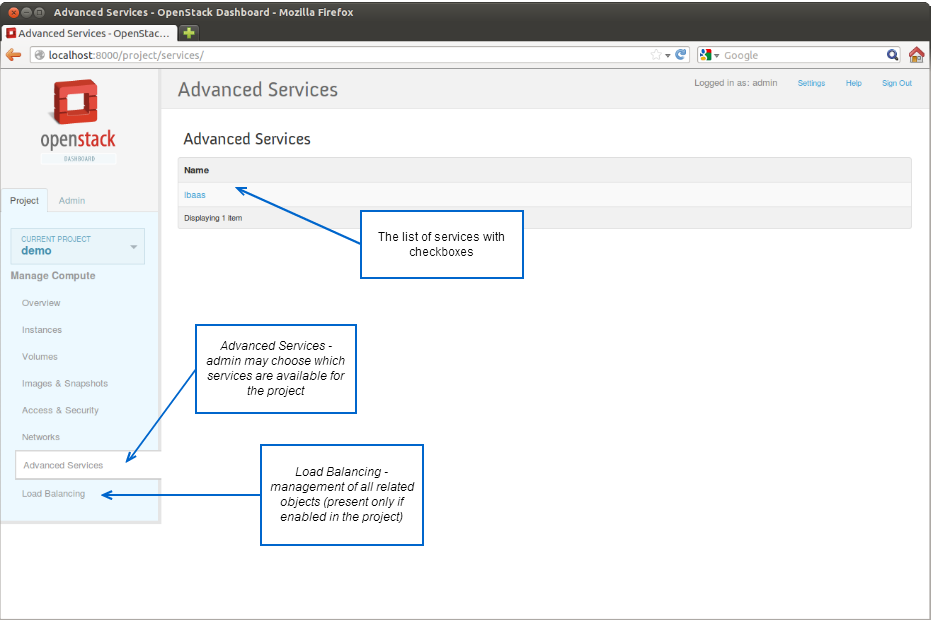The image size is (933, 621).
Task: Click the site identity globe icon
Action: coord(40,55)
